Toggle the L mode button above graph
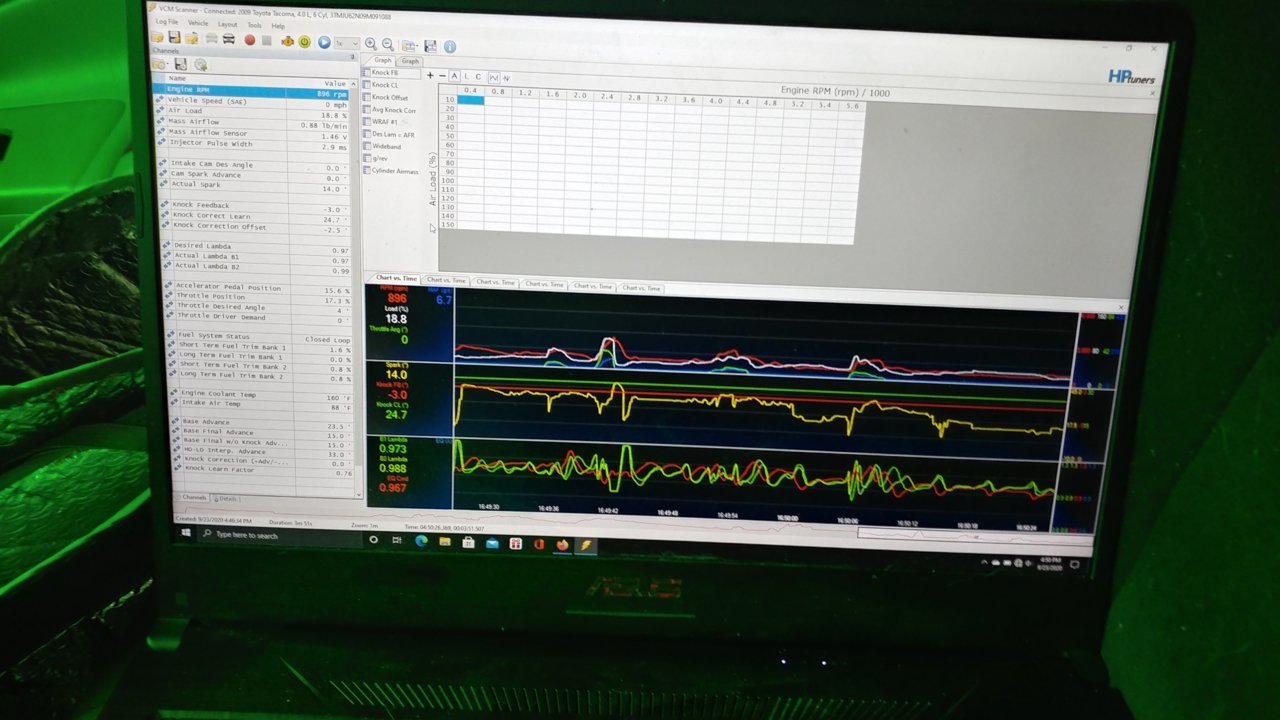Image resolution: width=1280 pixels, height=720 pixels. tap(466, 76)
